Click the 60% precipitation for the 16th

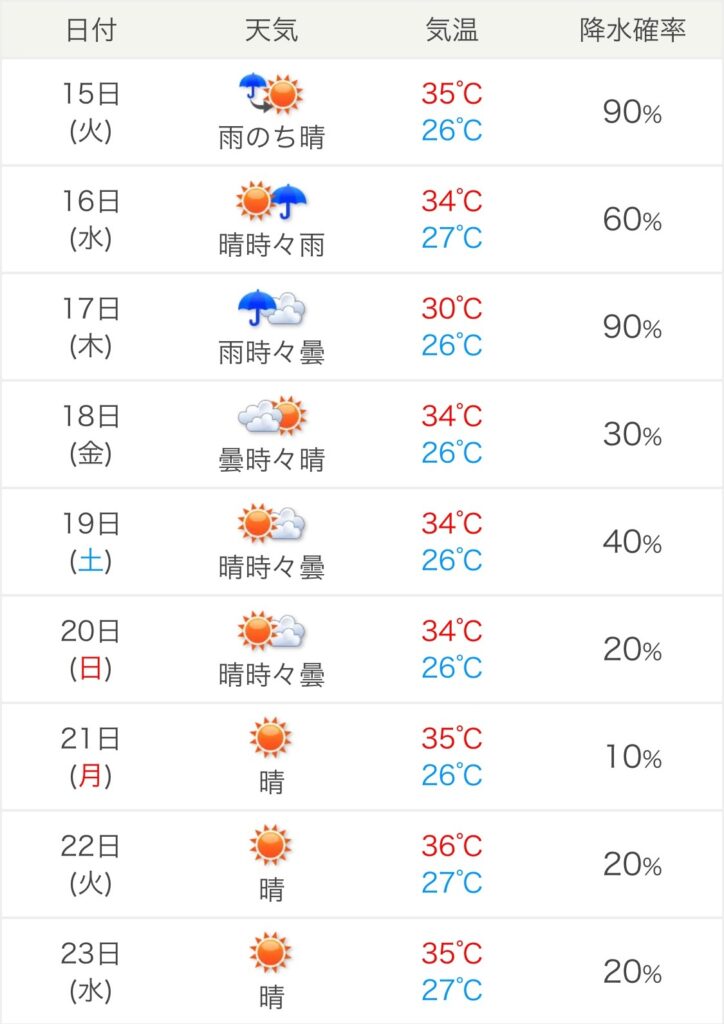tap(633, 219)
